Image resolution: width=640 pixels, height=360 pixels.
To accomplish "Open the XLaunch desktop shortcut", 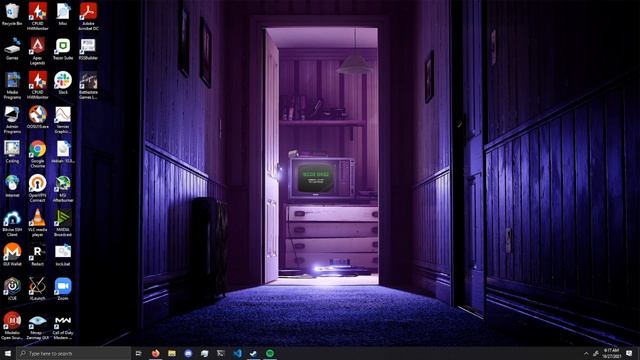I will pos(38,289).
